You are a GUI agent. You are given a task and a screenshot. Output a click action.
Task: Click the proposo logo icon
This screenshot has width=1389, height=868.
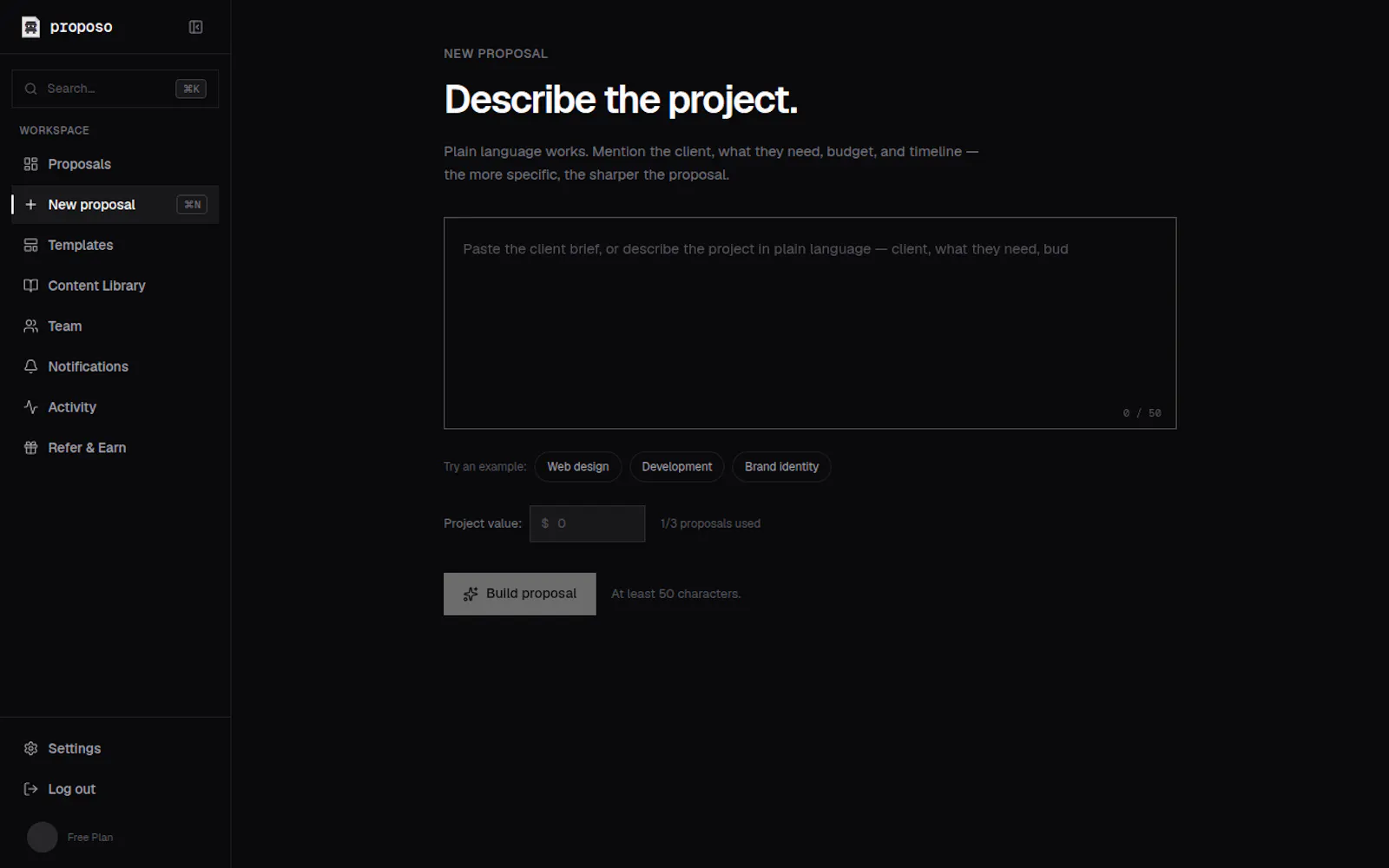coord(30,27)
